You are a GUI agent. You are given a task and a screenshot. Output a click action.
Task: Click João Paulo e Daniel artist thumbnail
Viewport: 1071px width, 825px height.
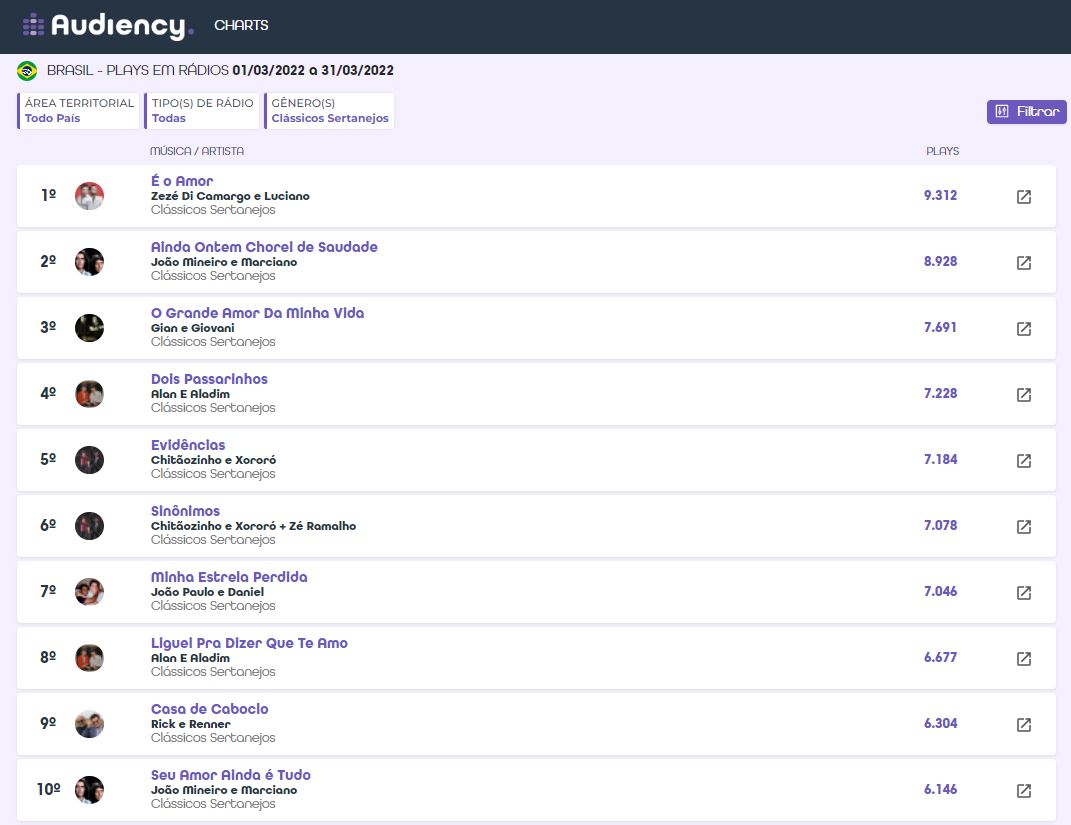click(89, 592)
